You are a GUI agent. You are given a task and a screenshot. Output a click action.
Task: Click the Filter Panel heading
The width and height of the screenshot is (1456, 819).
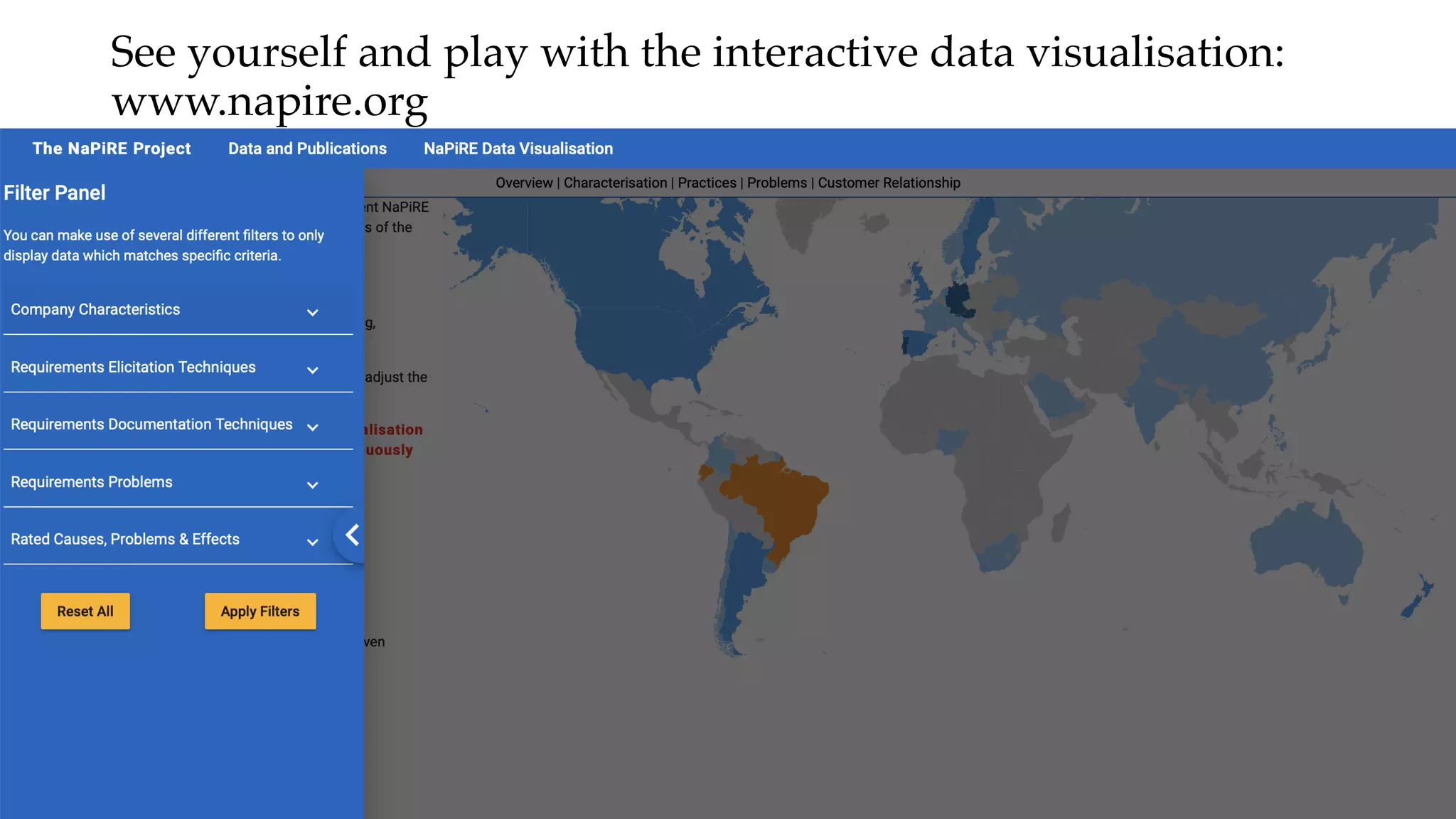pos(55,193)
